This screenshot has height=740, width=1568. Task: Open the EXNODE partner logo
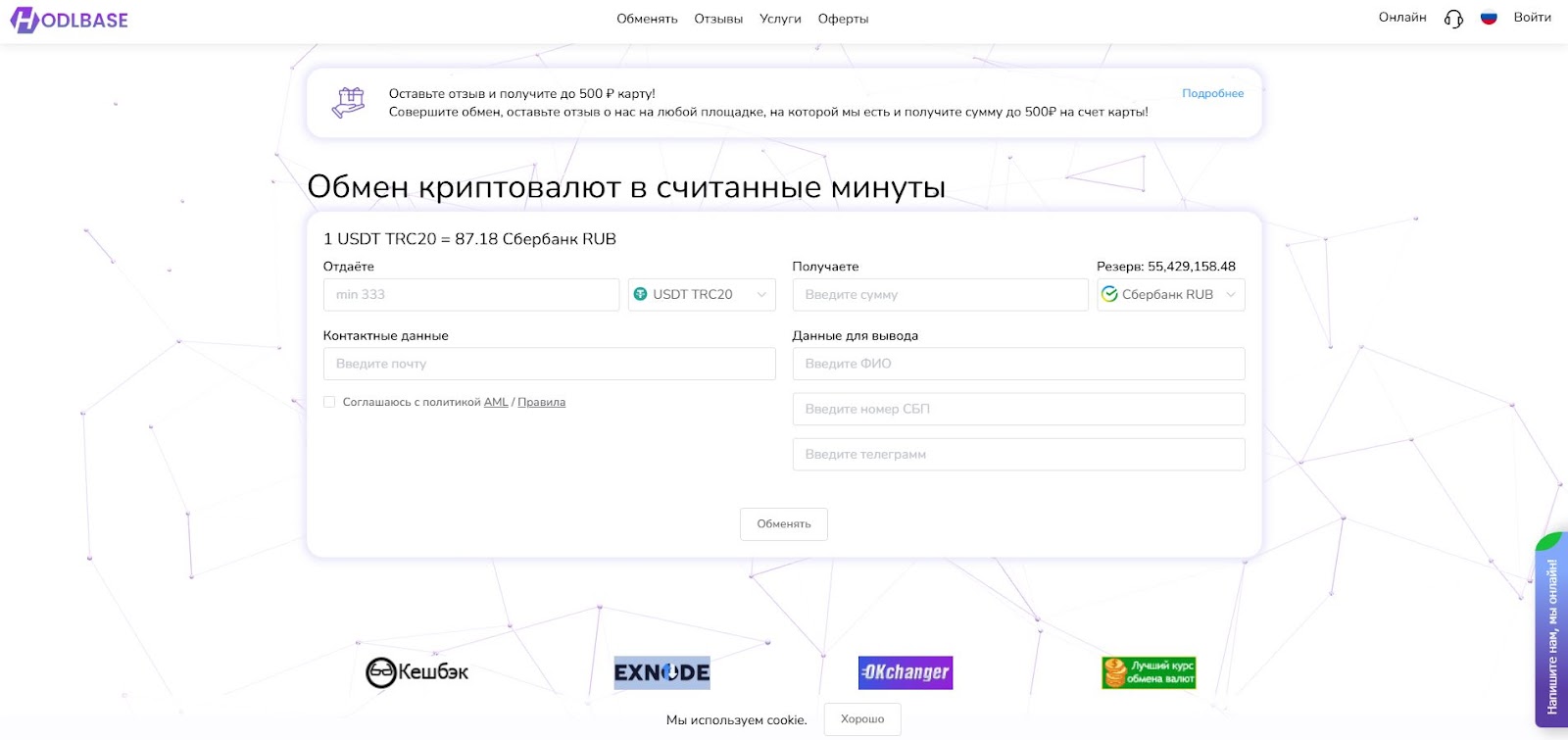point(661,672)
